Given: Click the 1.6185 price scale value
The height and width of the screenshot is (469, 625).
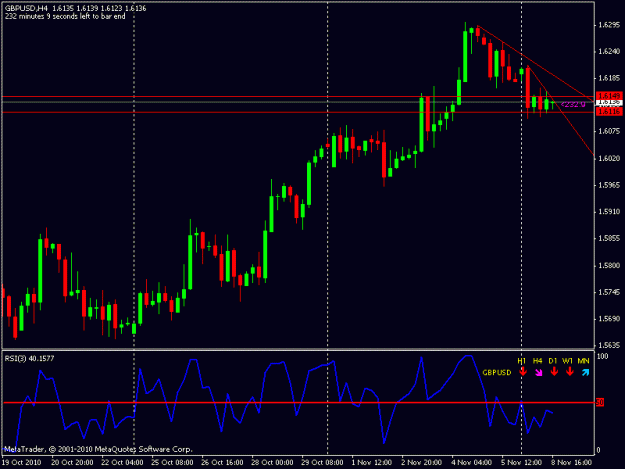Looking at the screenshot, I should pyautogui.click(x=609, y=78).
